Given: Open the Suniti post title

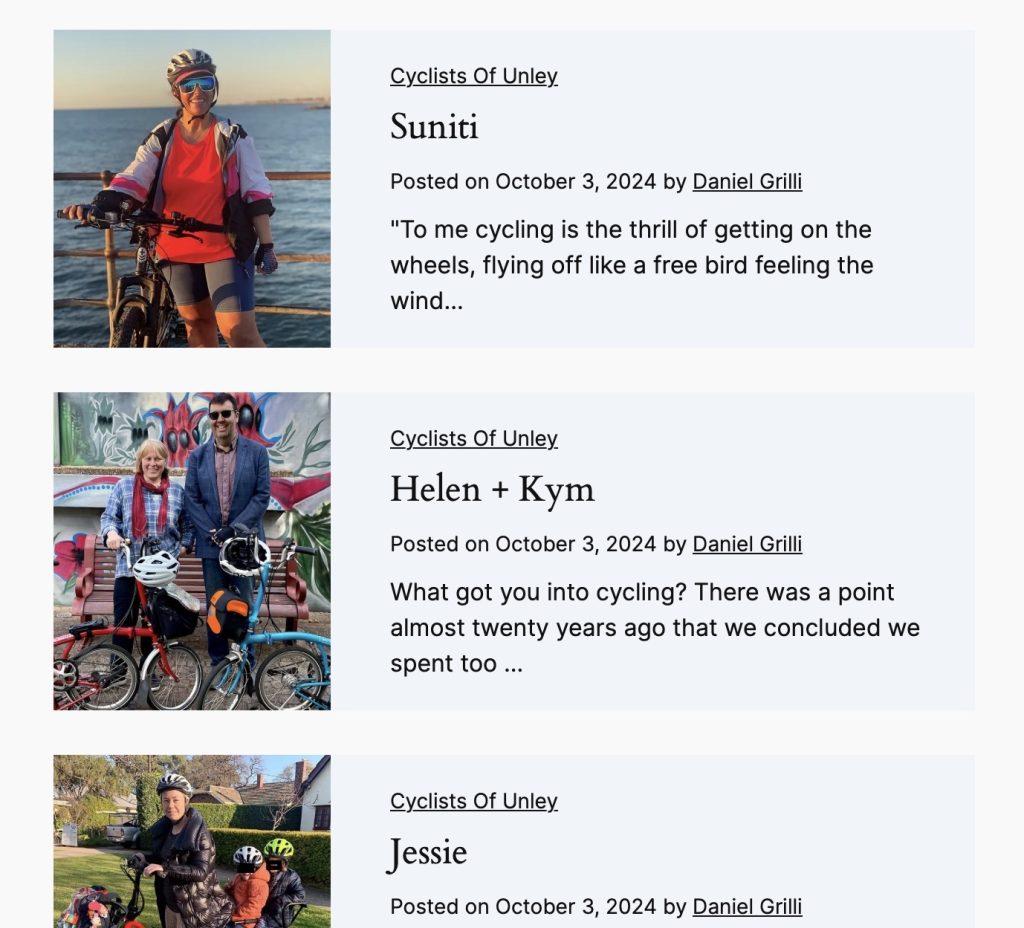Looking at the screenshot, I should 434,127.
